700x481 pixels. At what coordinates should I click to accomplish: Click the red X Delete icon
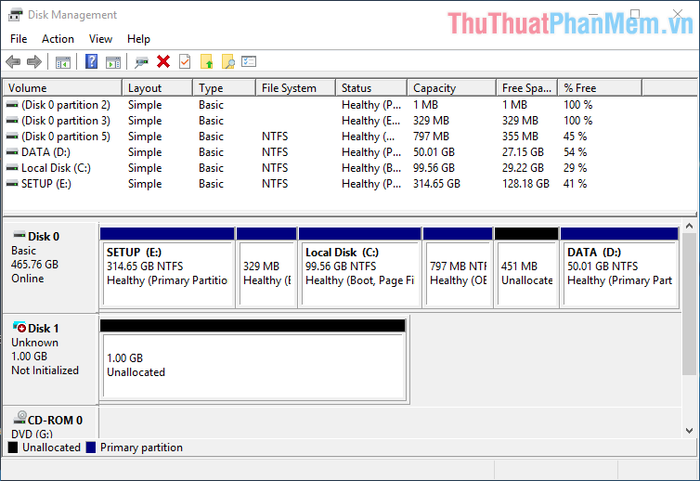(163, 62)
